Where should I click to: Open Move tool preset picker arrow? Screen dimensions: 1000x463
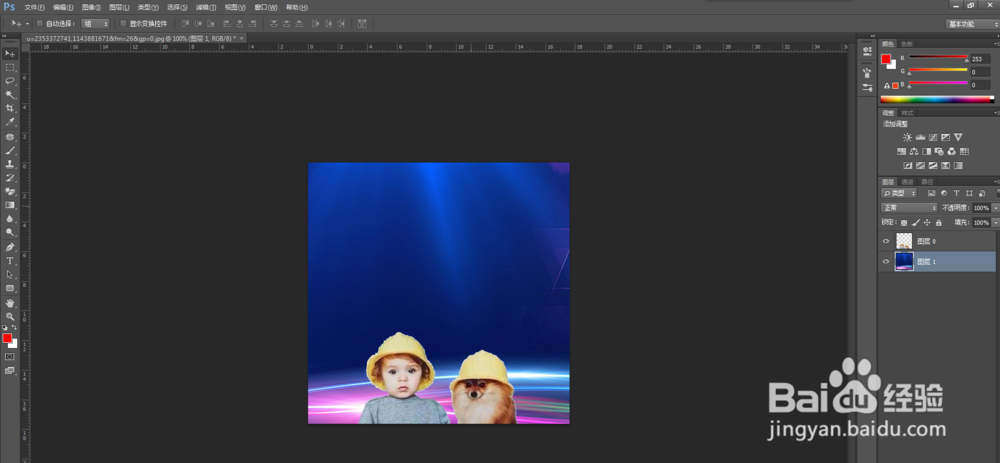pyautogui.click(x=27, y=24)
